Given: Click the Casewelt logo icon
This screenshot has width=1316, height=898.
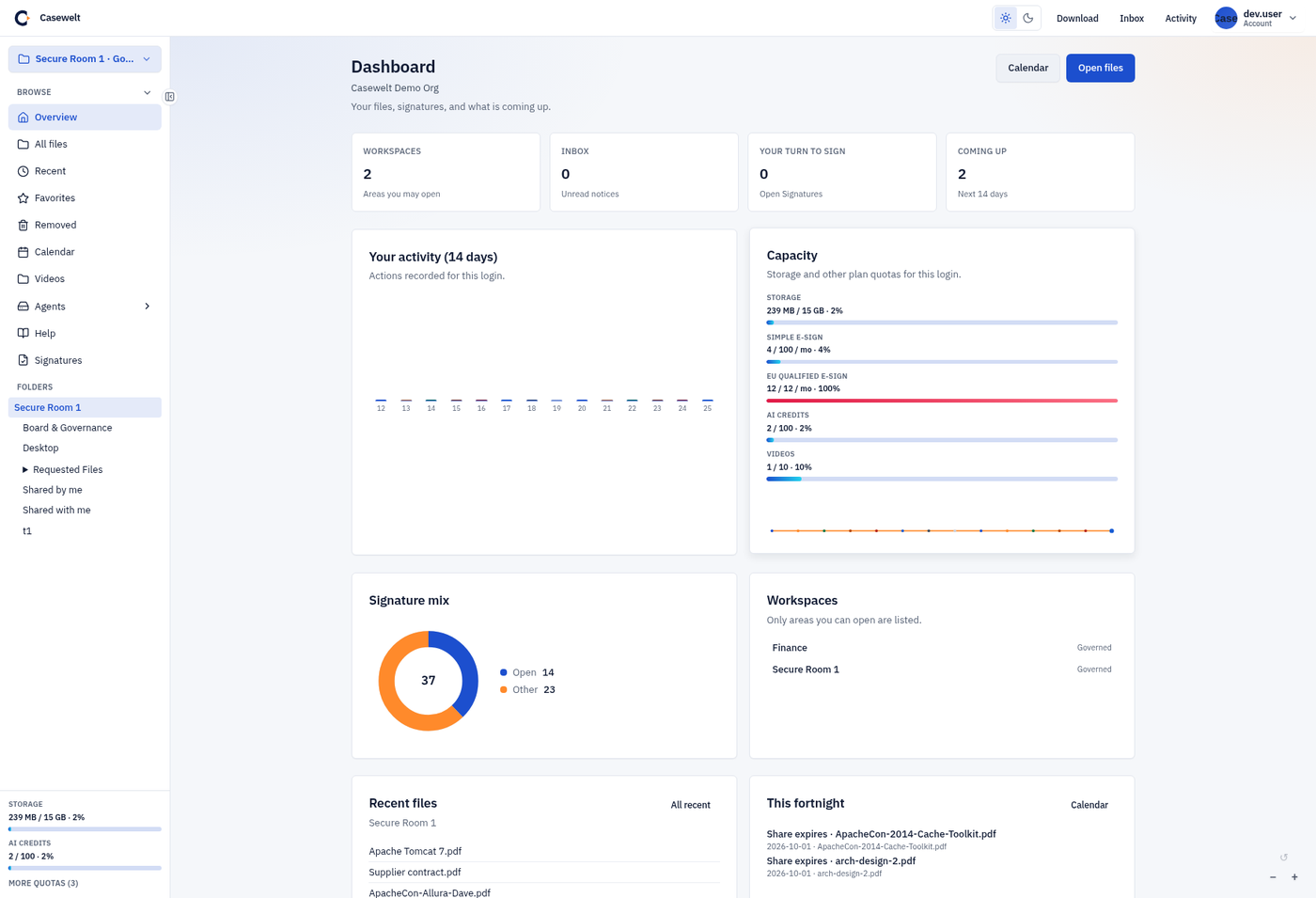Looking at the screenshot, I should (22, 18).
